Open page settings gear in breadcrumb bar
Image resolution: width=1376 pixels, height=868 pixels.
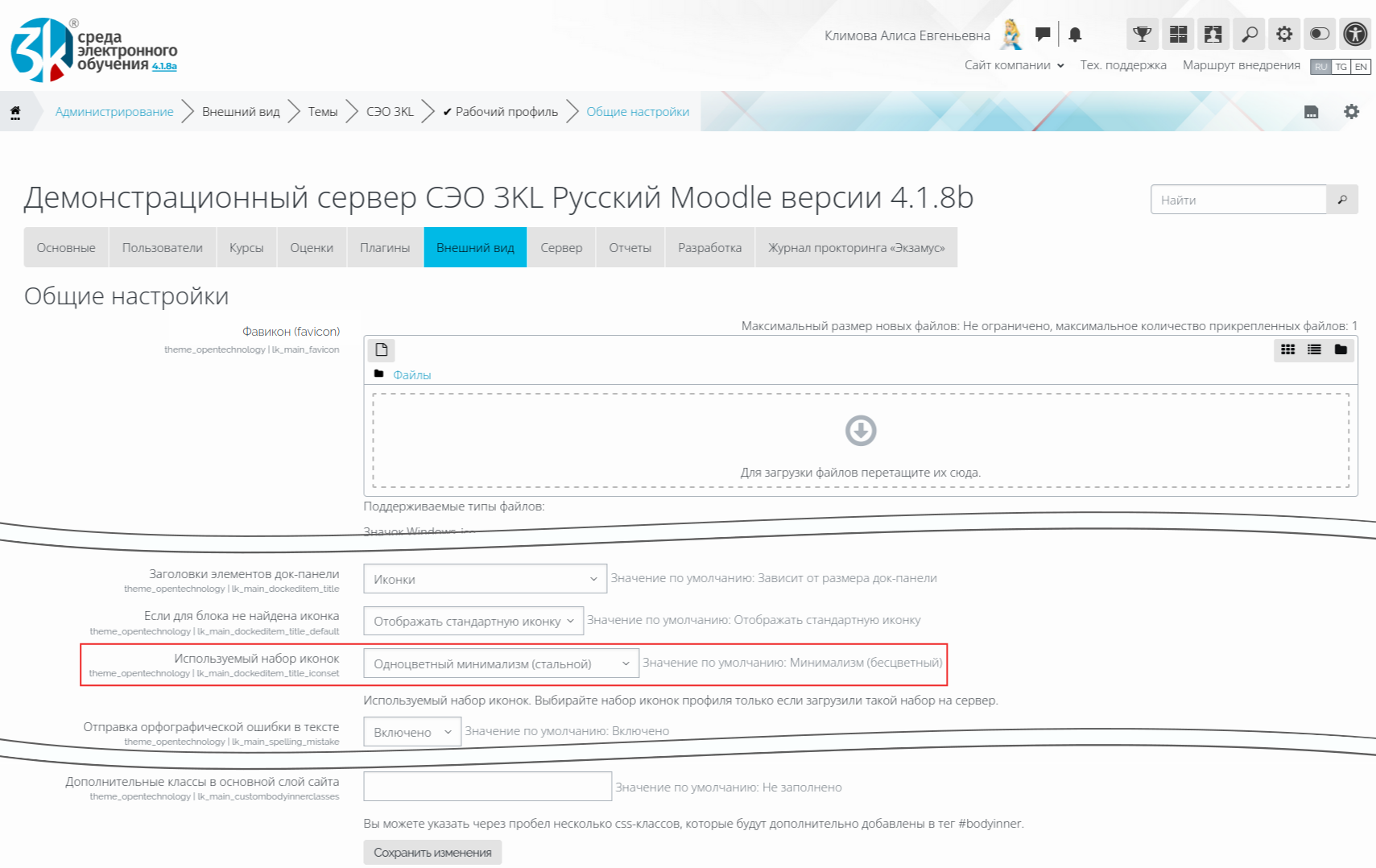pyautogui.click(x=1351, y=112)
